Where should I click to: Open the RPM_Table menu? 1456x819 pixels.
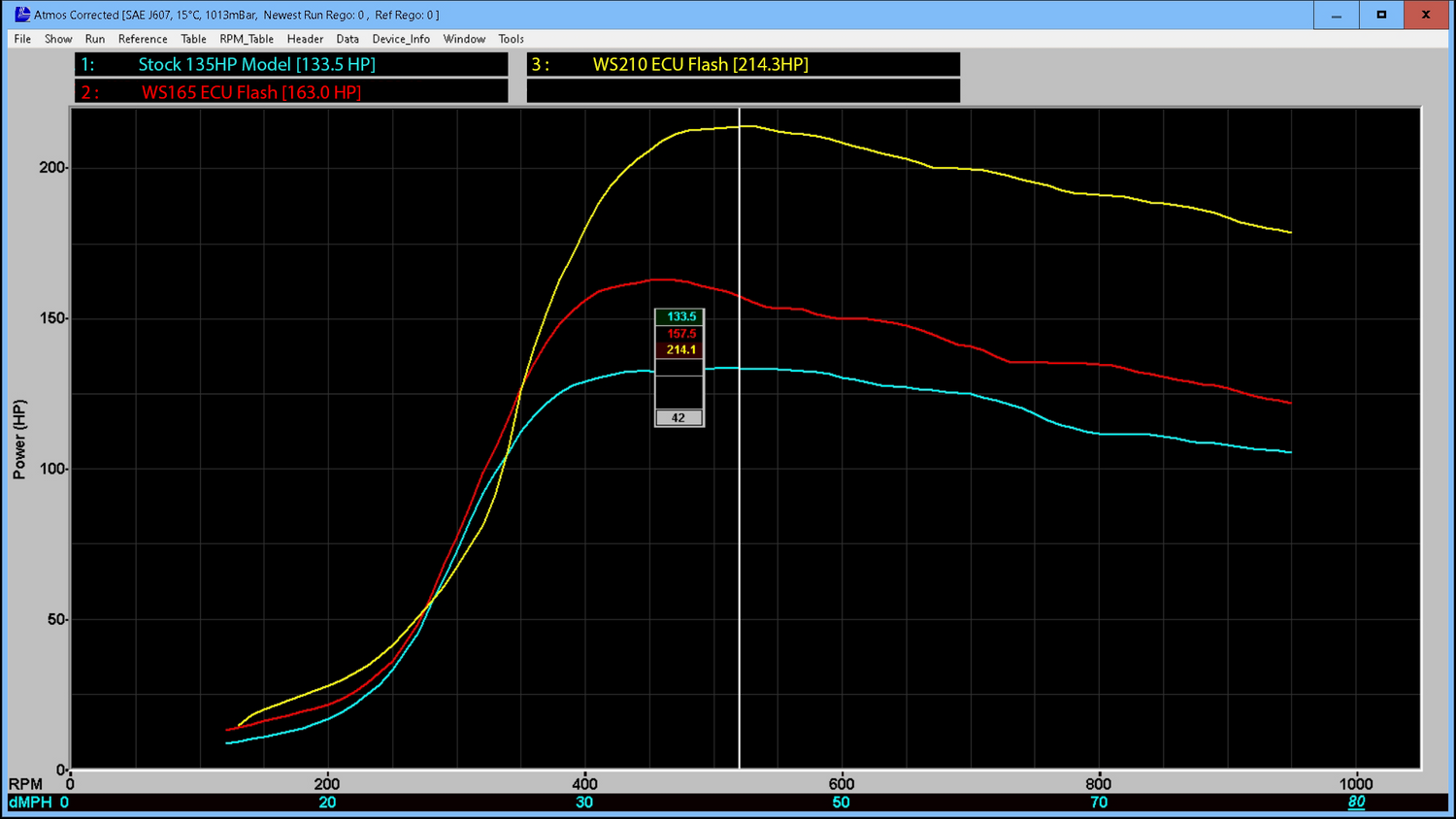coord(246,39)
